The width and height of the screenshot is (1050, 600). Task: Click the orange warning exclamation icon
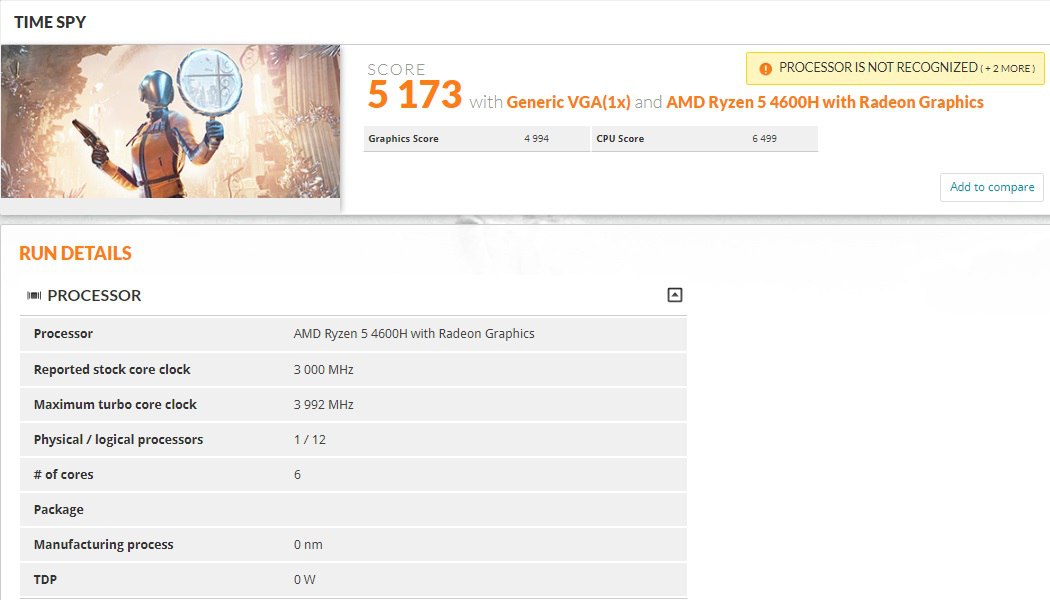click(765, 68)
